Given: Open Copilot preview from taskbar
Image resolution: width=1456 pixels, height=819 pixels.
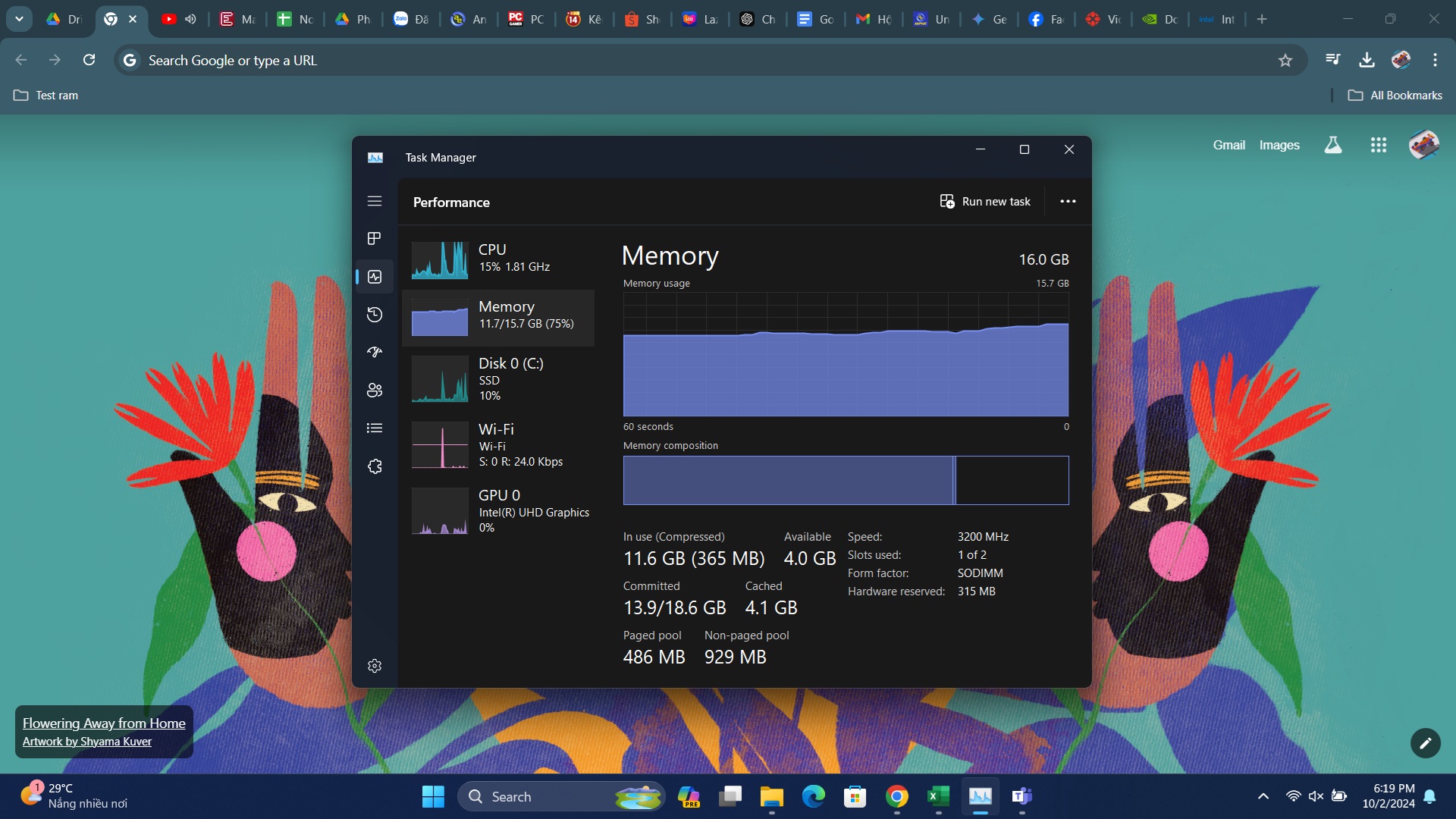Looking at the screenshot, I should [689, 796].
